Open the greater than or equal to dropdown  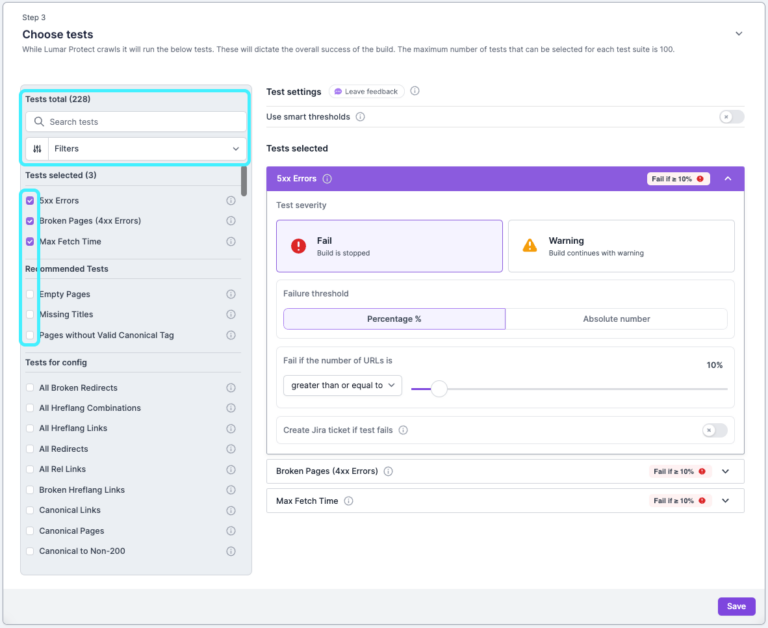(342, 385)
